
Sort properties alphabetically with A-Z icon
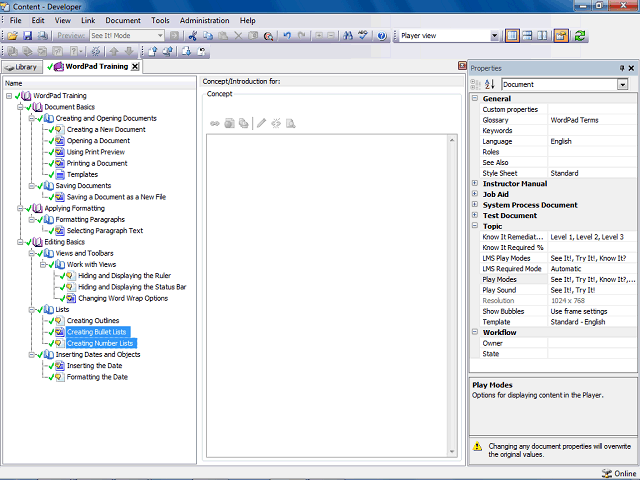pyautogui.click(x=489, y=84)
